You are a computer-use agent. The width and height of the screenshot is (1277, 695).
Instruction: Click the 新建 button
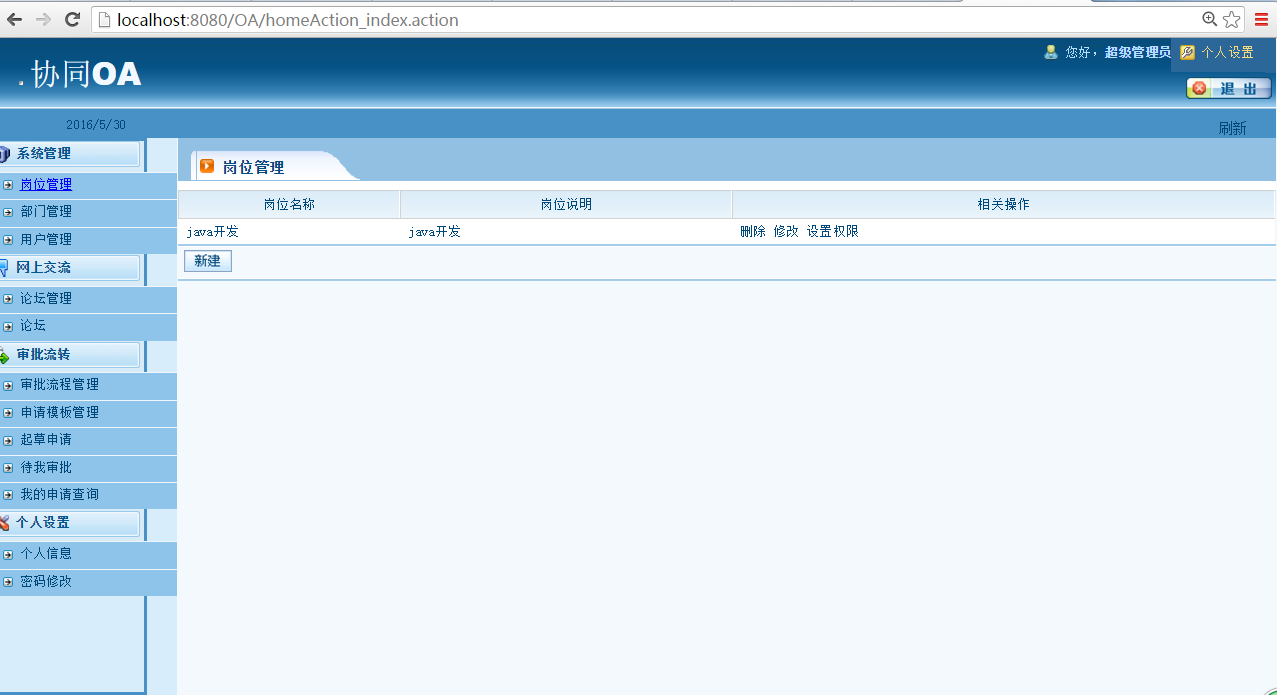[207, 260]
